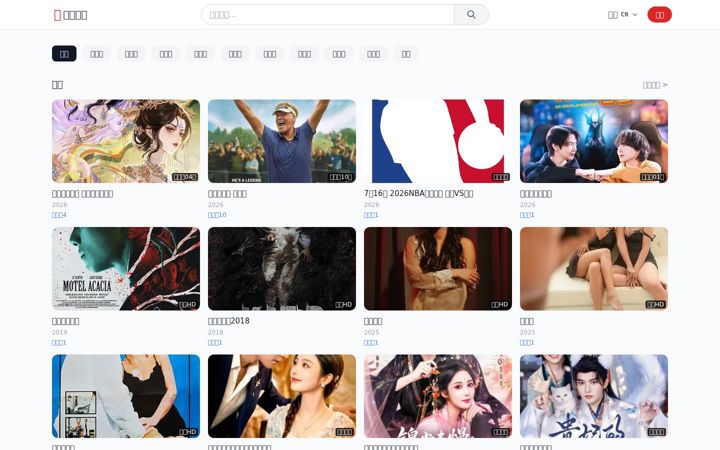Image resolution: width=720 pixels, height=450 pixels.
Task: Open the NBA logo thumbnail
Action: 438,141
